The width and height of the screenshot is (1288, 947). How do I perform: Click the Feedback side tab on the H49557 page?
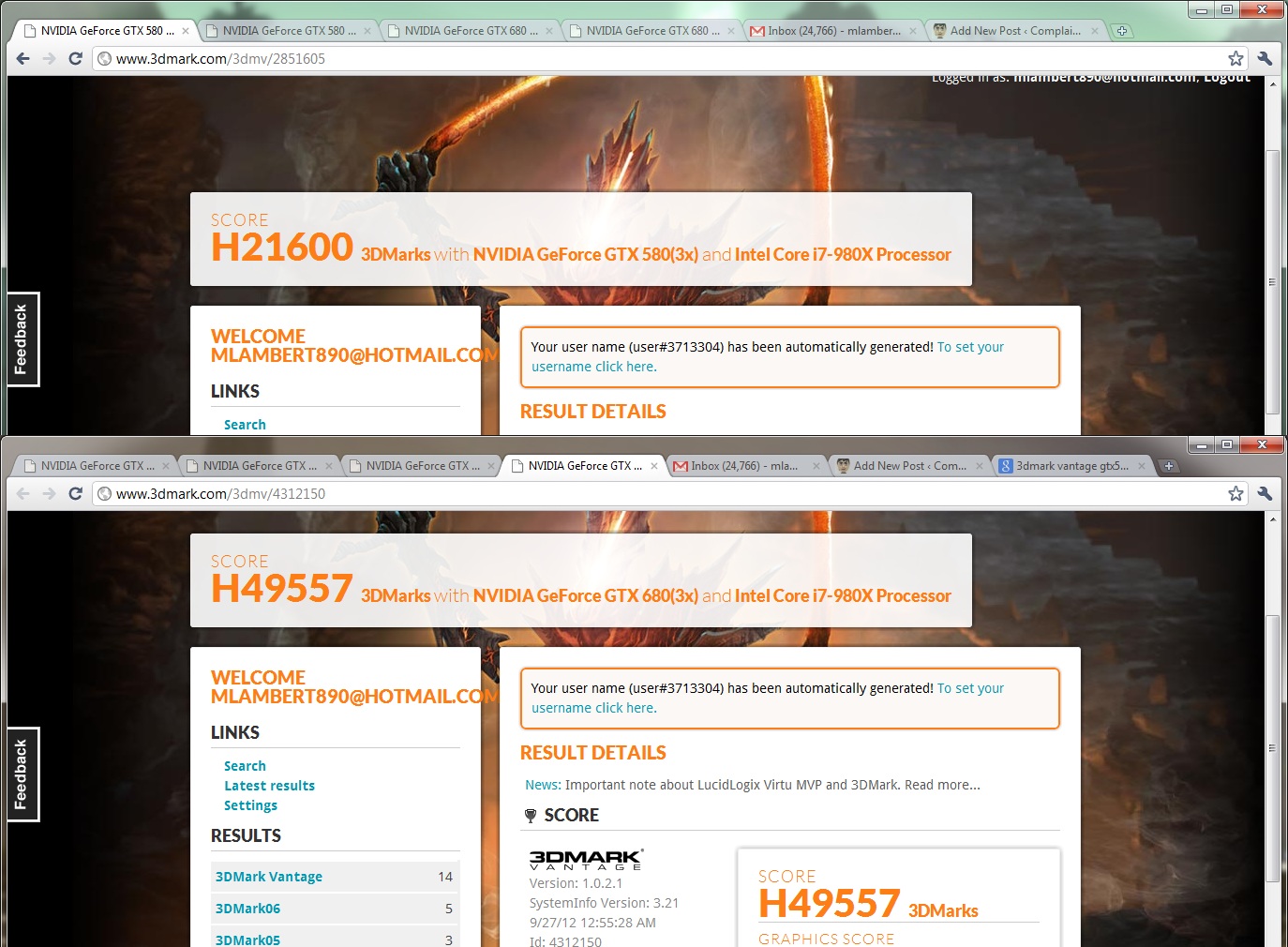(22, 774)
